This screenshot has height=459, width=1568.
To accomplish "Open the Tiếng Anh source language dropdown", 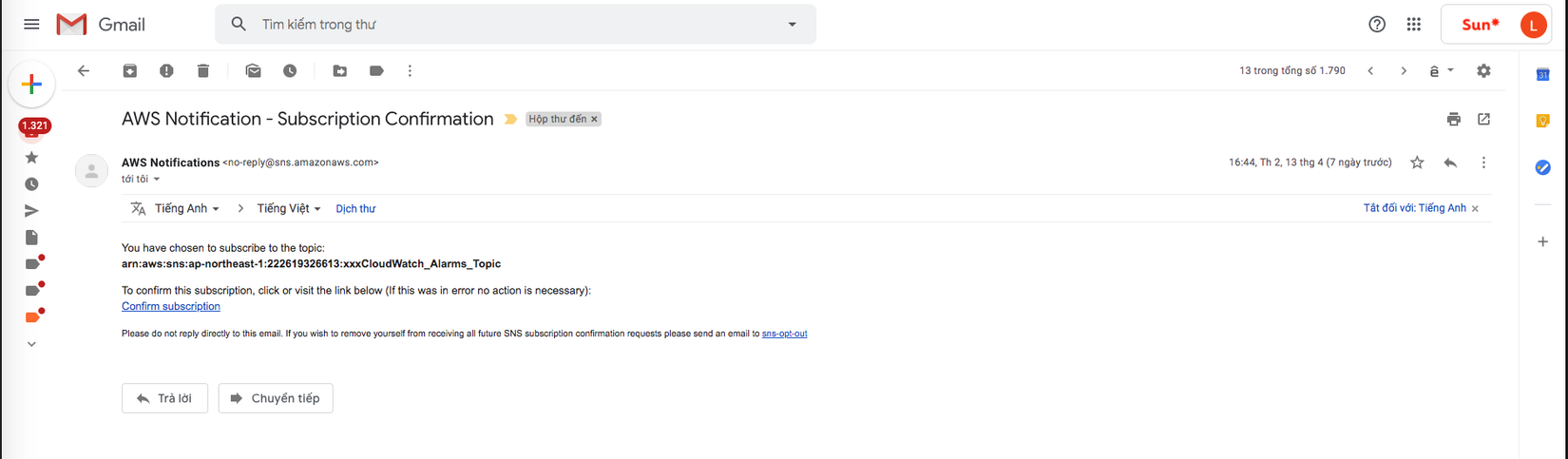I will [x=188, y=209].
